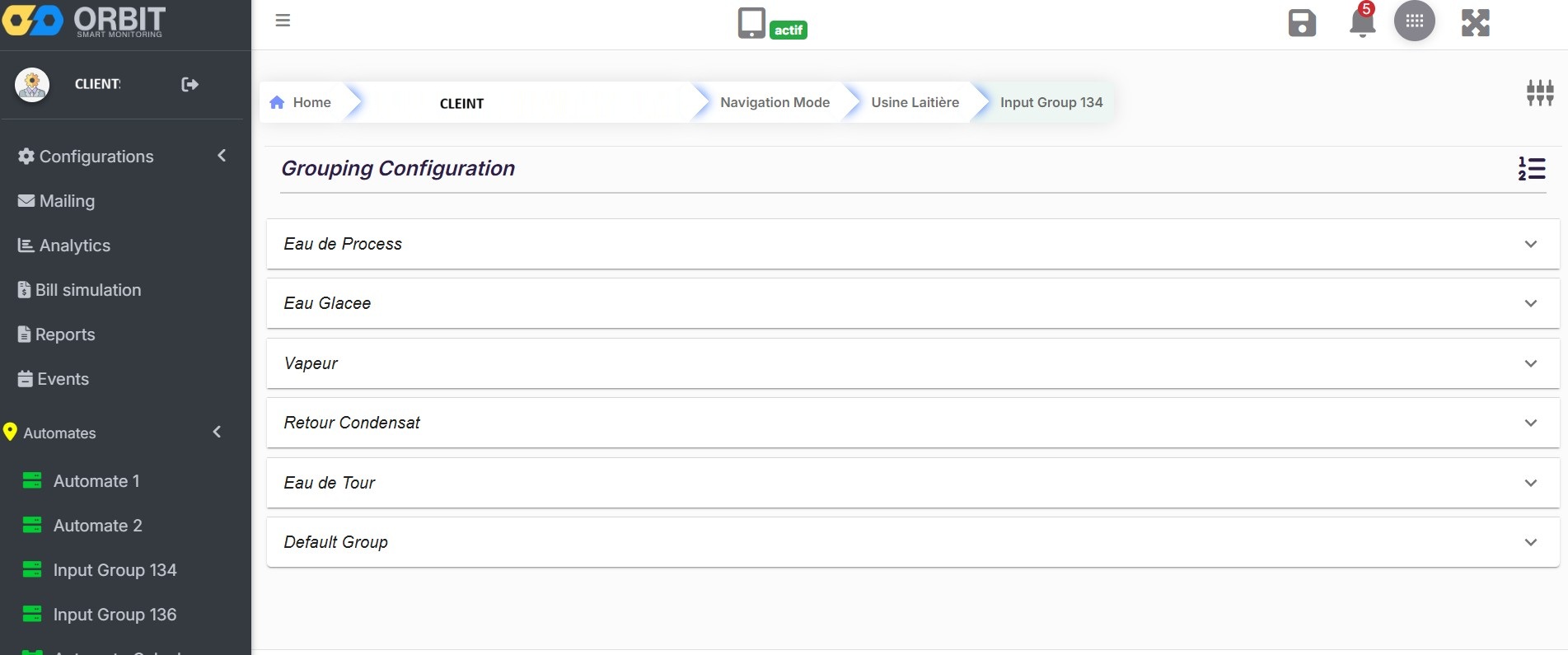Screen dimensions: 1568x655
Task: Open the apps grid menu
Action: click(x=1414, y=21)
